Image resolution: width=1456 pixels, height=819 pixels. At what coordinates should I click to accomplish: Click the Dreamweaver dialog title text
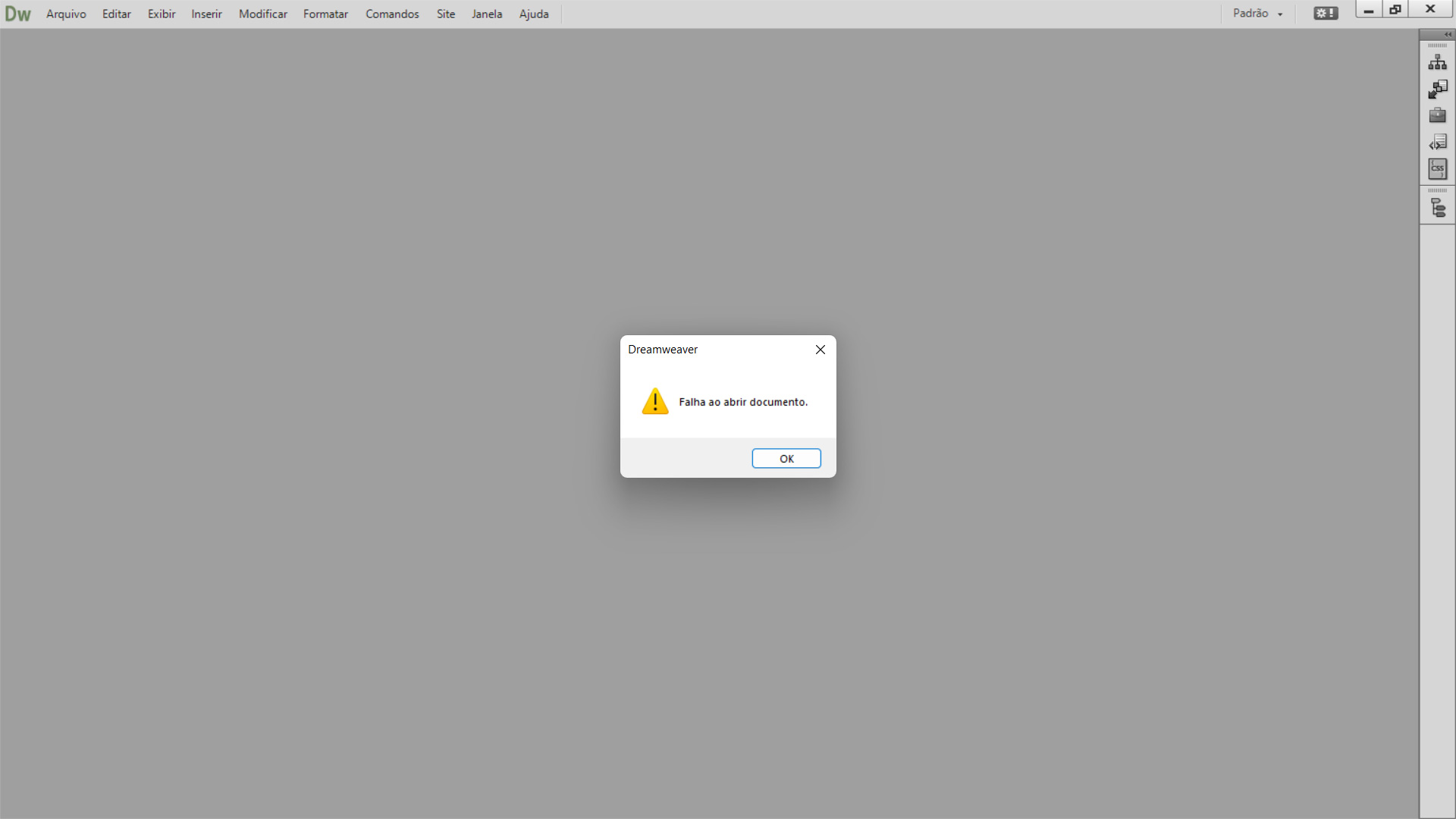click(x=663, y=350)
